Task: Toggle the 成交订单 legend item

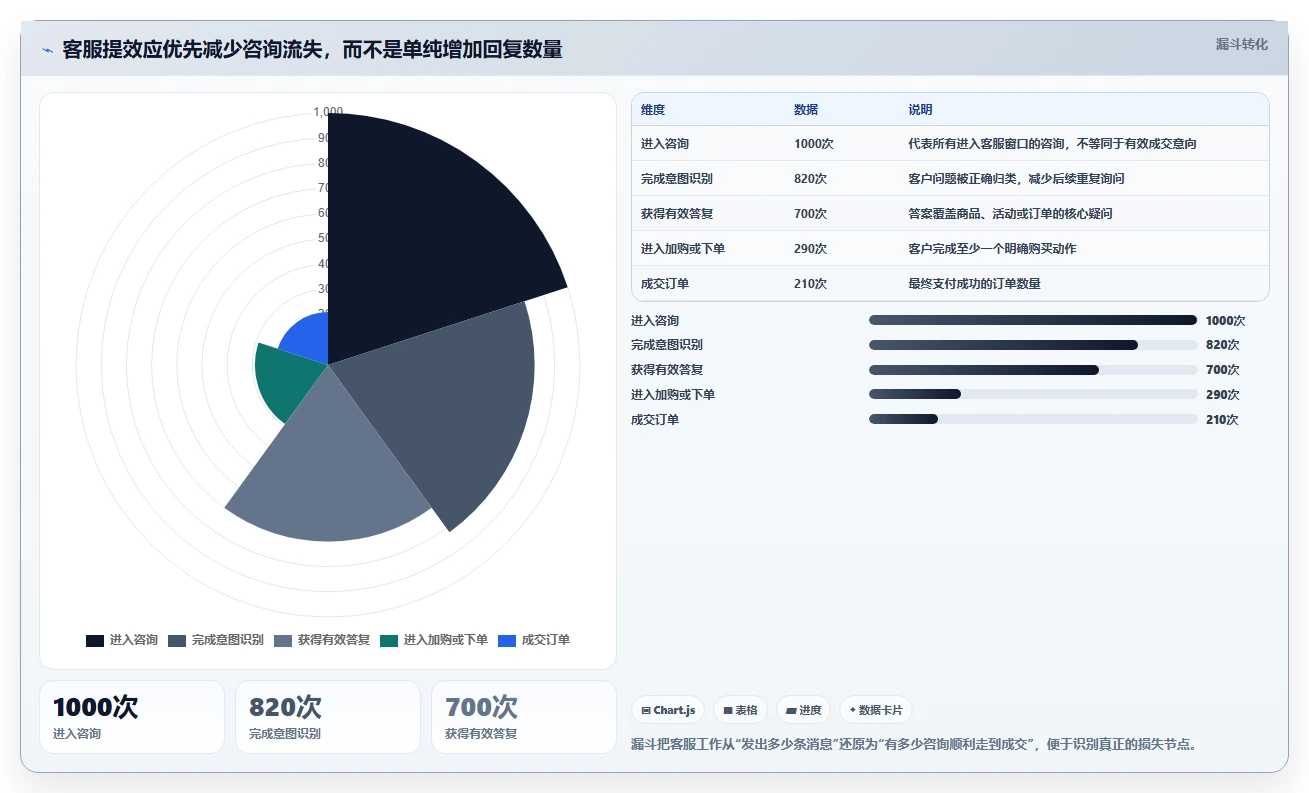Action: tap(534, 640)
